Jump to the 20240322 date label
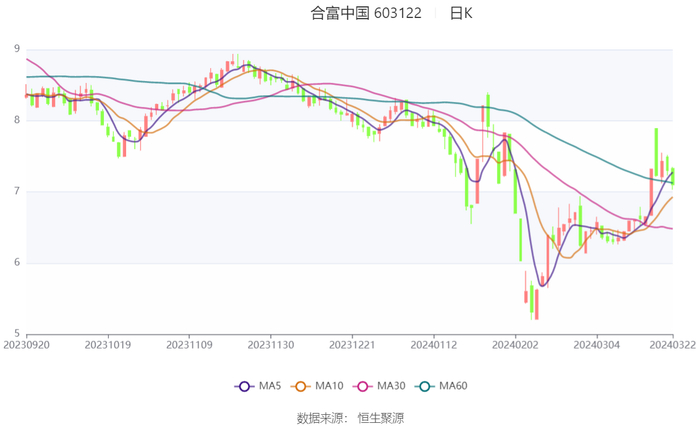The image size is (700, 426). [672, 344]
